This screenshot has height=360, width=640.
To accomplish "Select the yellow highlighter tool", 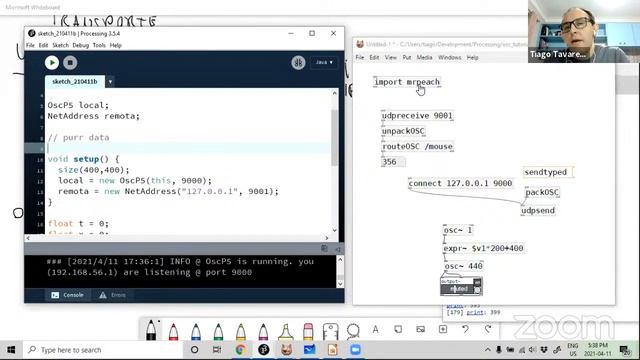I will 286,331.
